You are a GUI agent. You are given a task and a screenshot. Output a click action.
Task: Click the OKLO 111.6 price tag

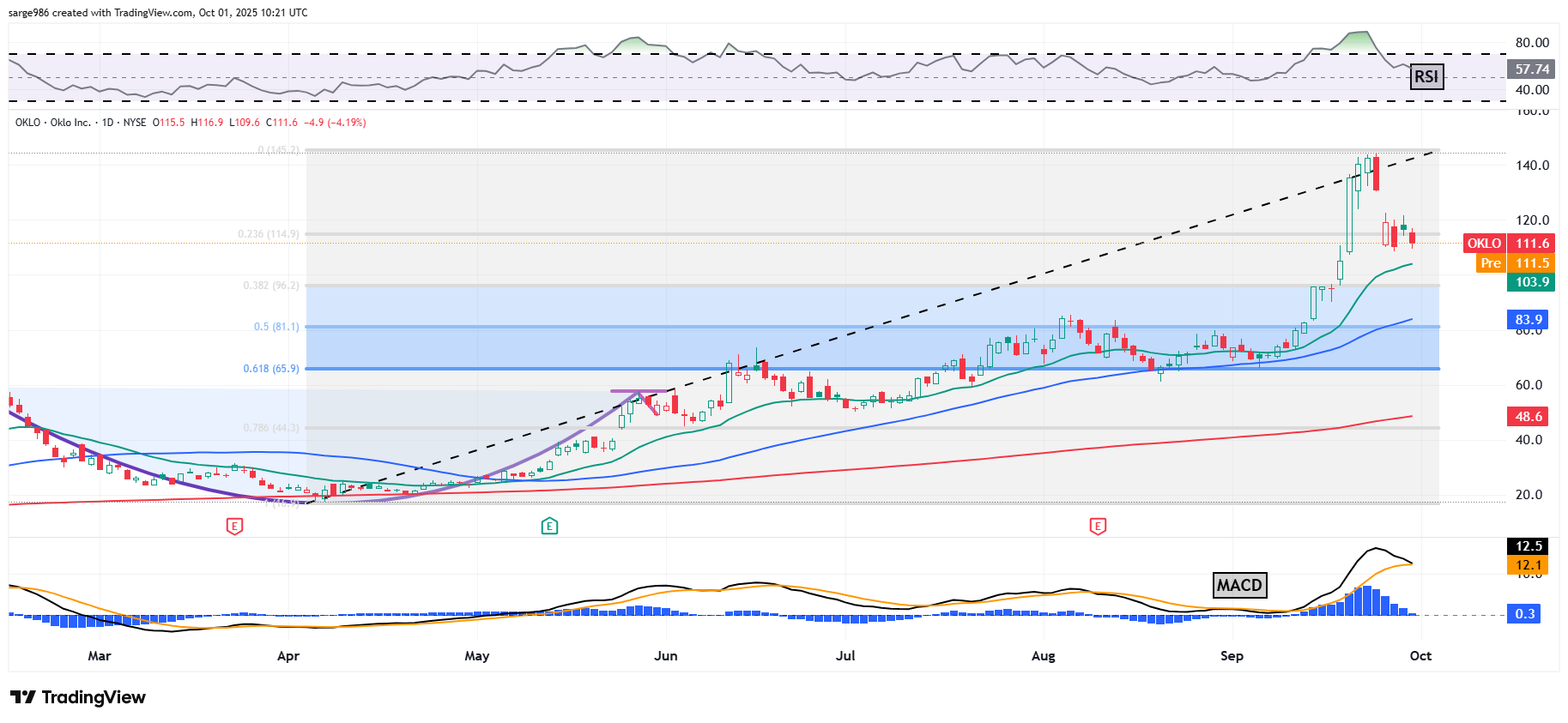tap(1508, 244)
